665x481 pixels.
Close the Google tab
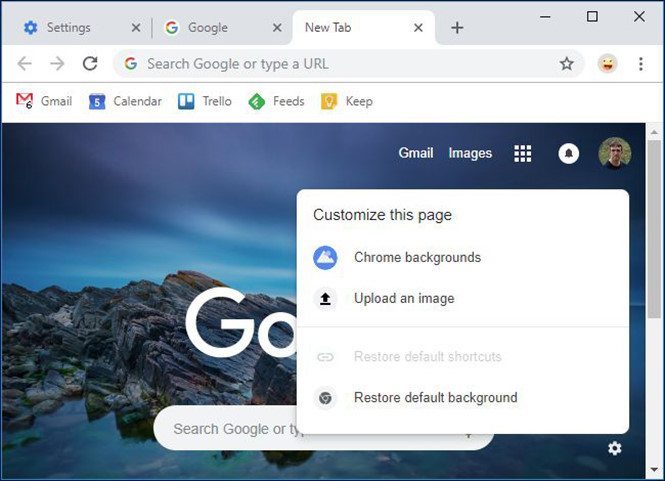277,28
